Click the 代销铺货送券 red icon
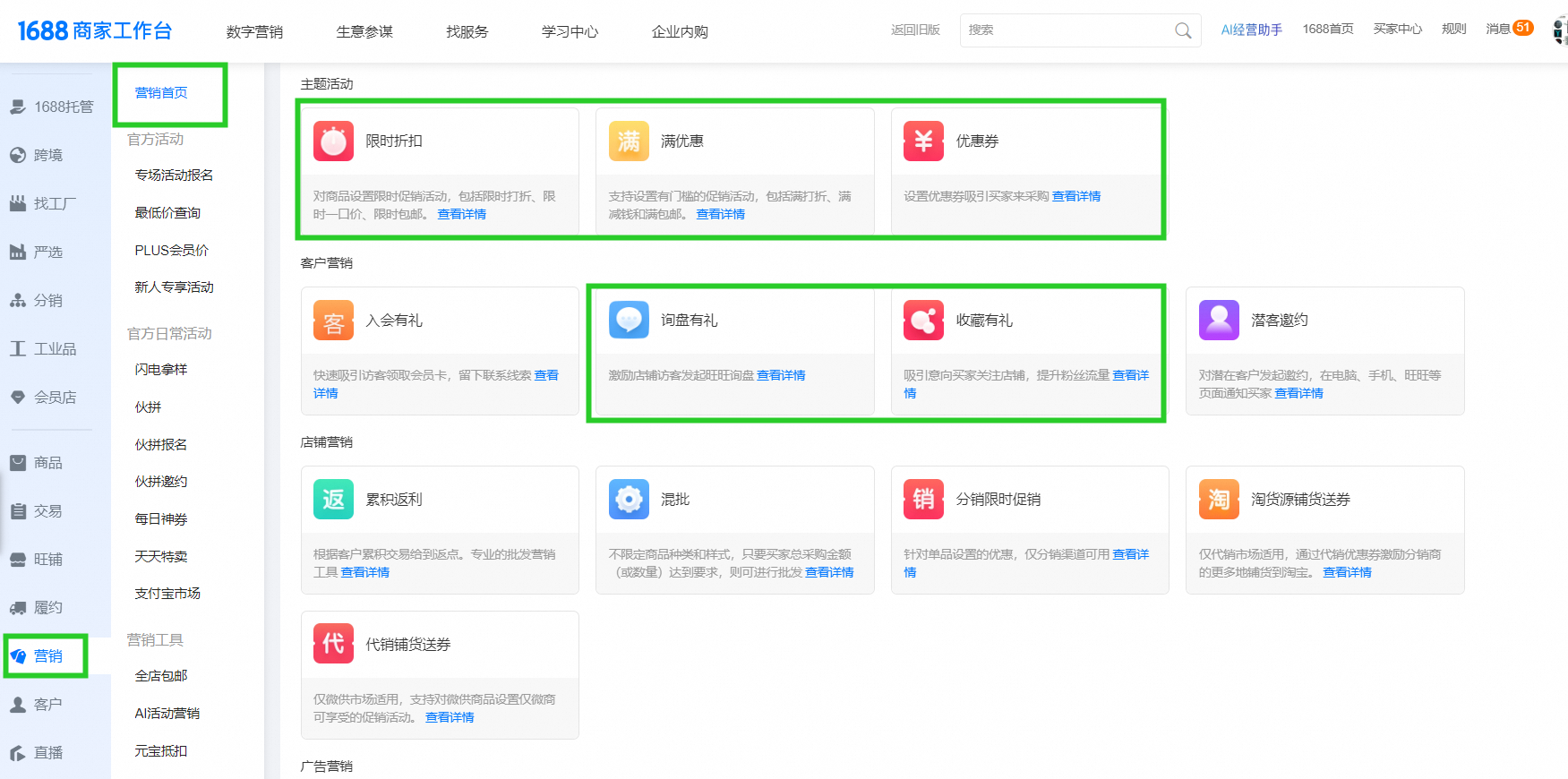The width and height of the screenshot is (1568, 779). click(x=333, y=644)
